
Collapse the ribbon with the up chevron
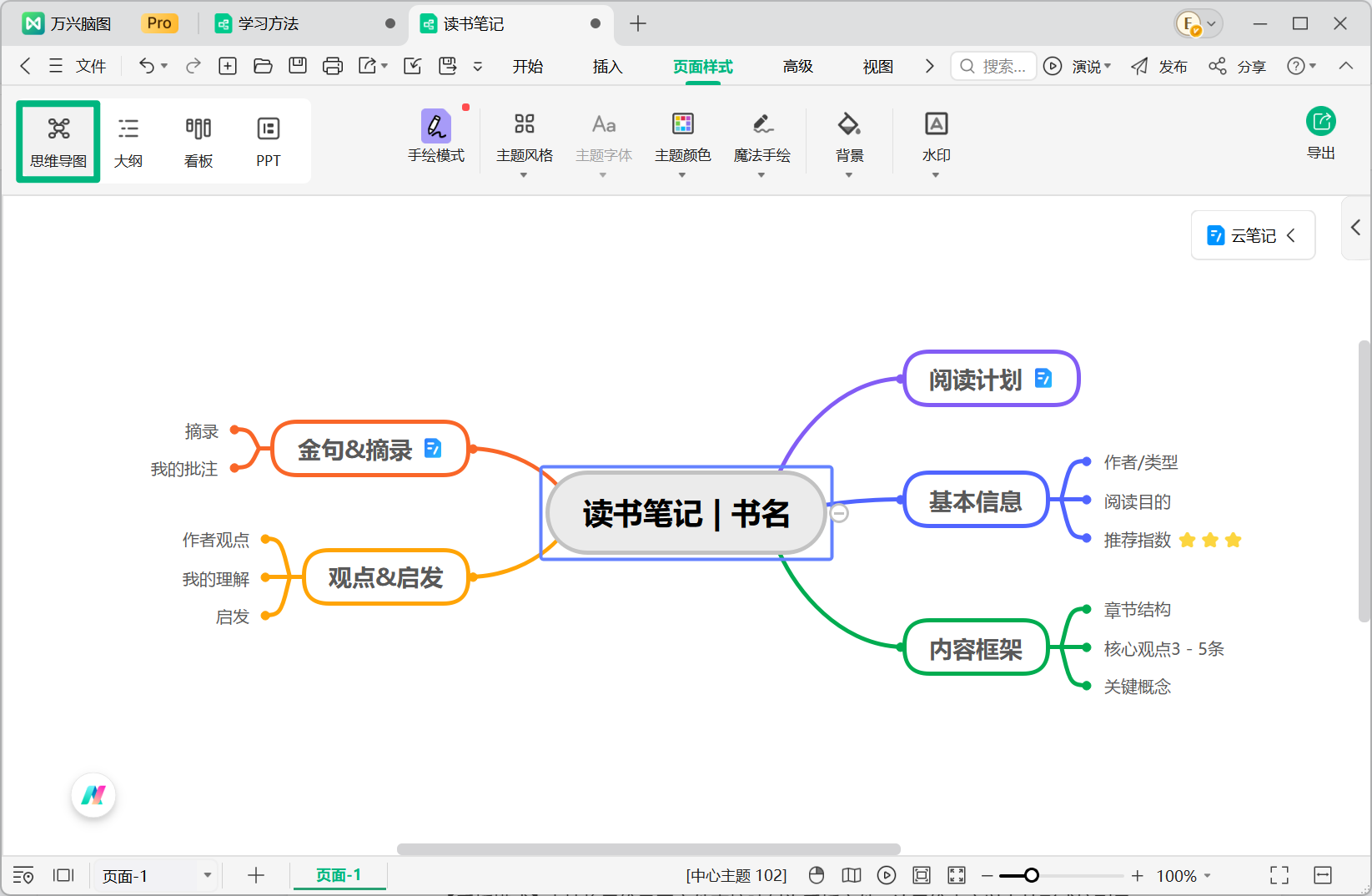point(1346,66)
